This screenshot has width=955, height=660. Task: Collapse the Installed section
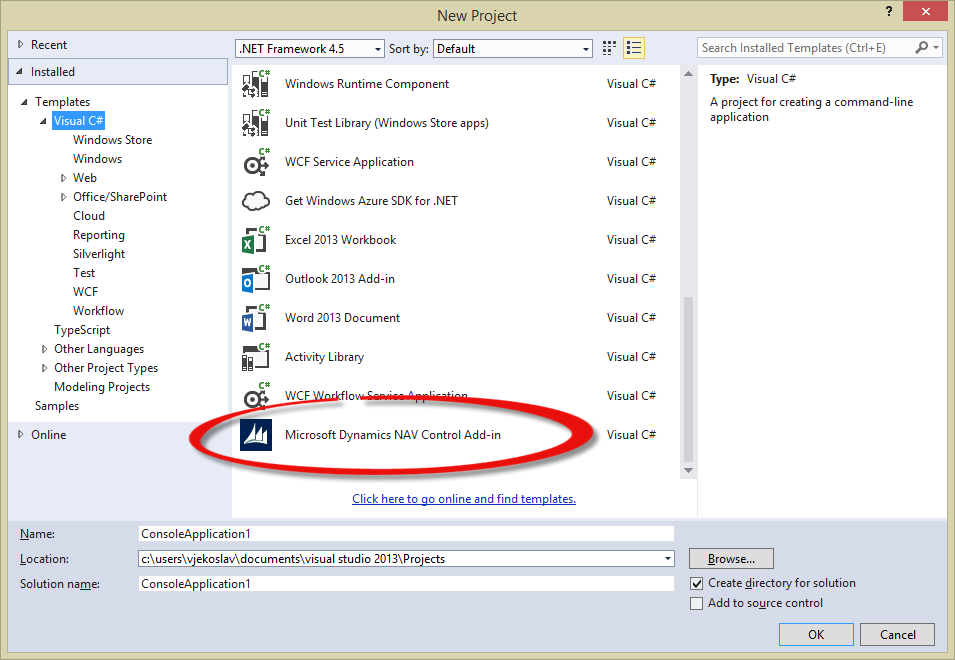19,71
